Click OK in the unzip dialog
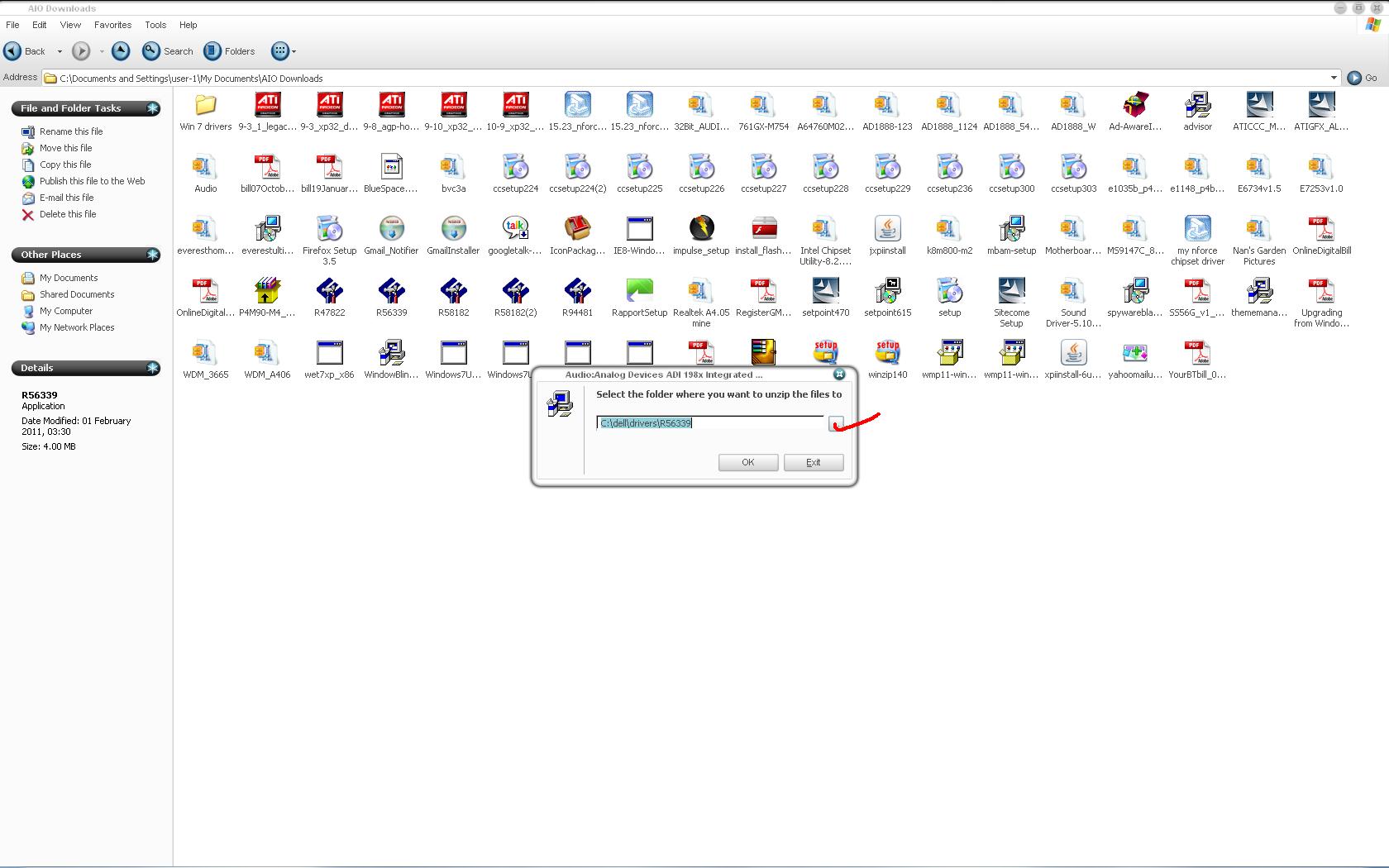 click(x=748, y=462)
